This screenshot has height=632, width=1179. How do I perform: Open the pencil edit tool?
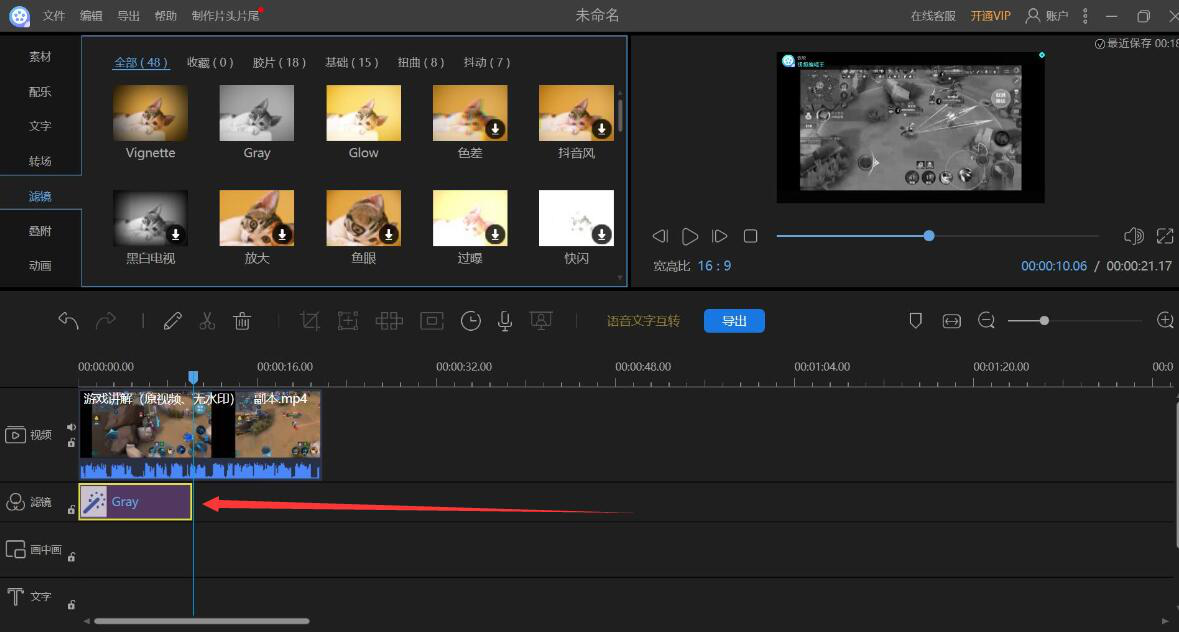(173, 320)
